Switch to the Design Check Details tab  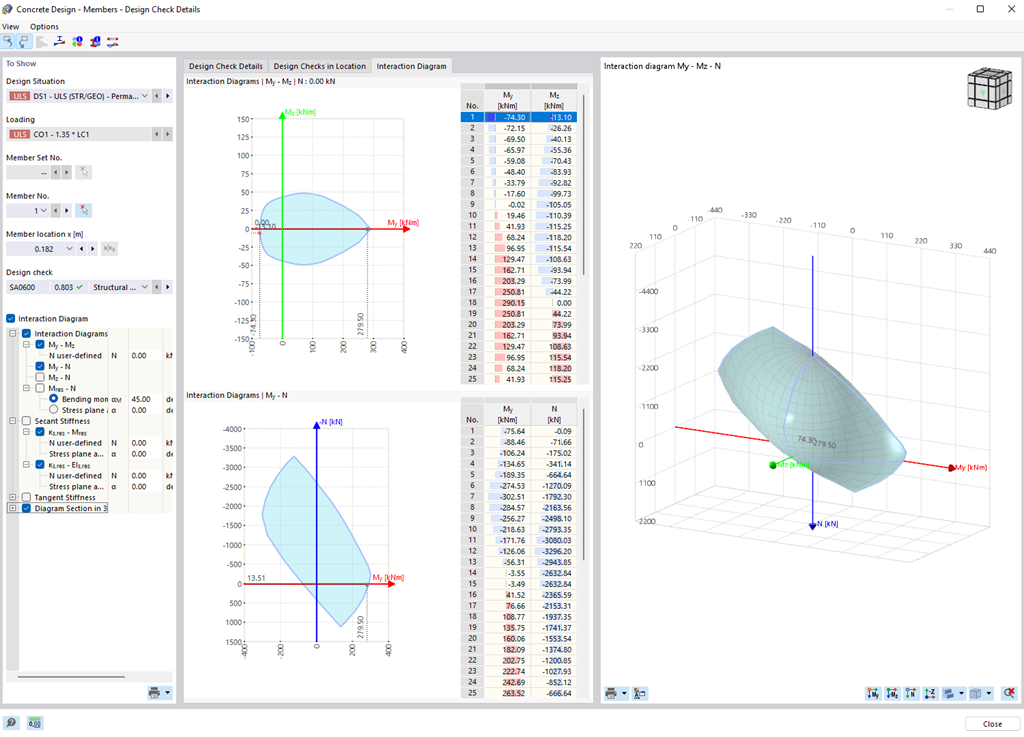click(226, 66)
